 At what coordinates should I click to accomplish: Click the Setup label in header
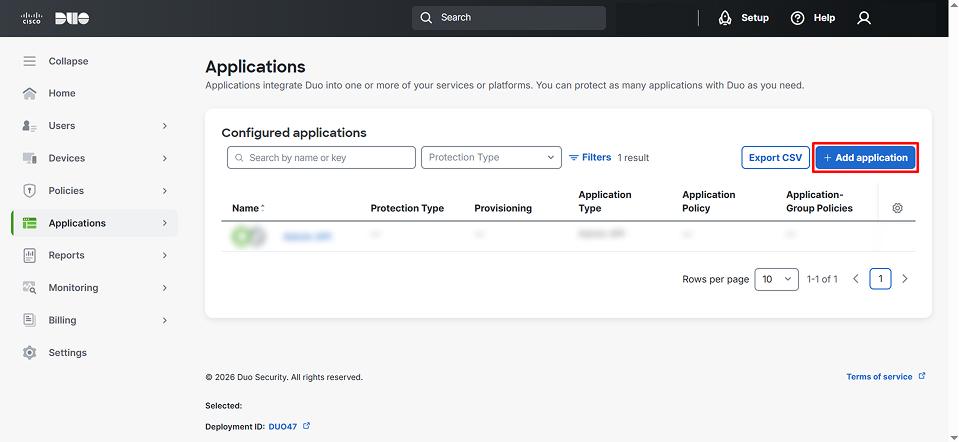[x=755, y=18]
